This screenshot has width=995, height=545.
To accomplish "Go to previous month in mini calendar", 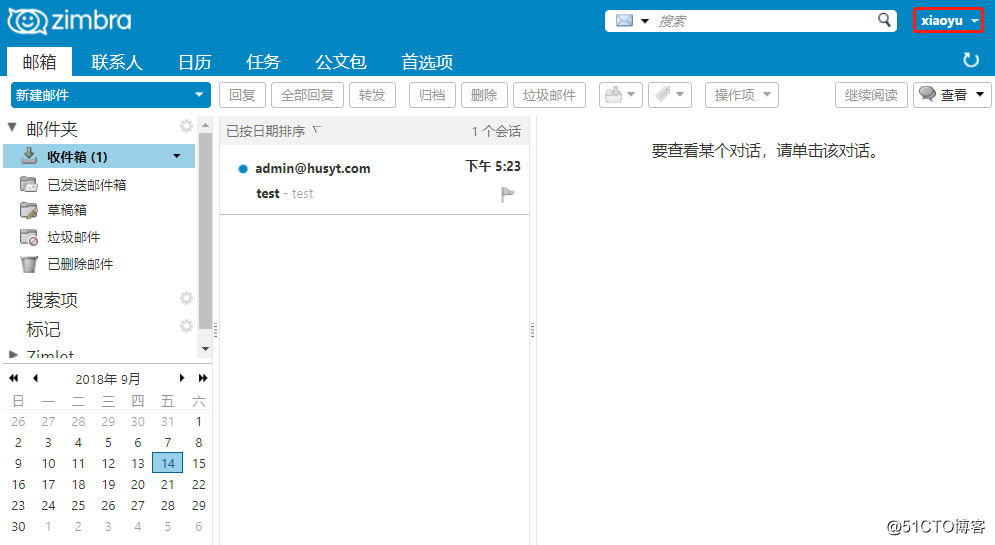I will pyautogui.click(x=36, y=378).
